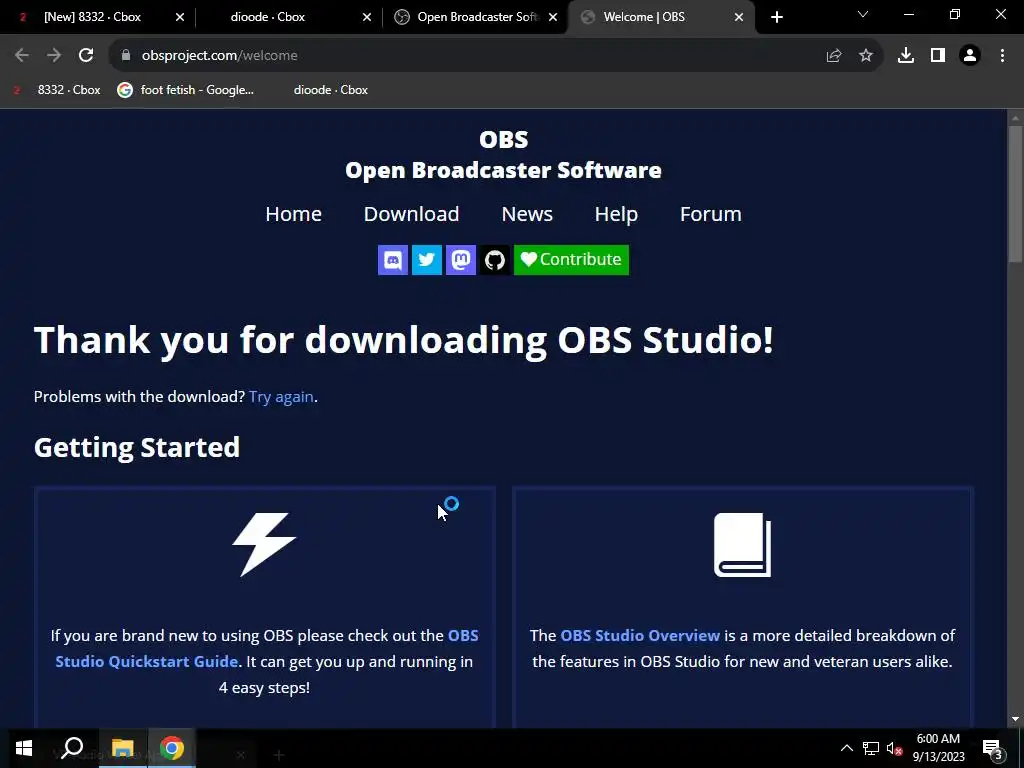The image size is (1024, 768).
Task: Open the 8332 · Cbox bookmark
Action: click(57, 90)
